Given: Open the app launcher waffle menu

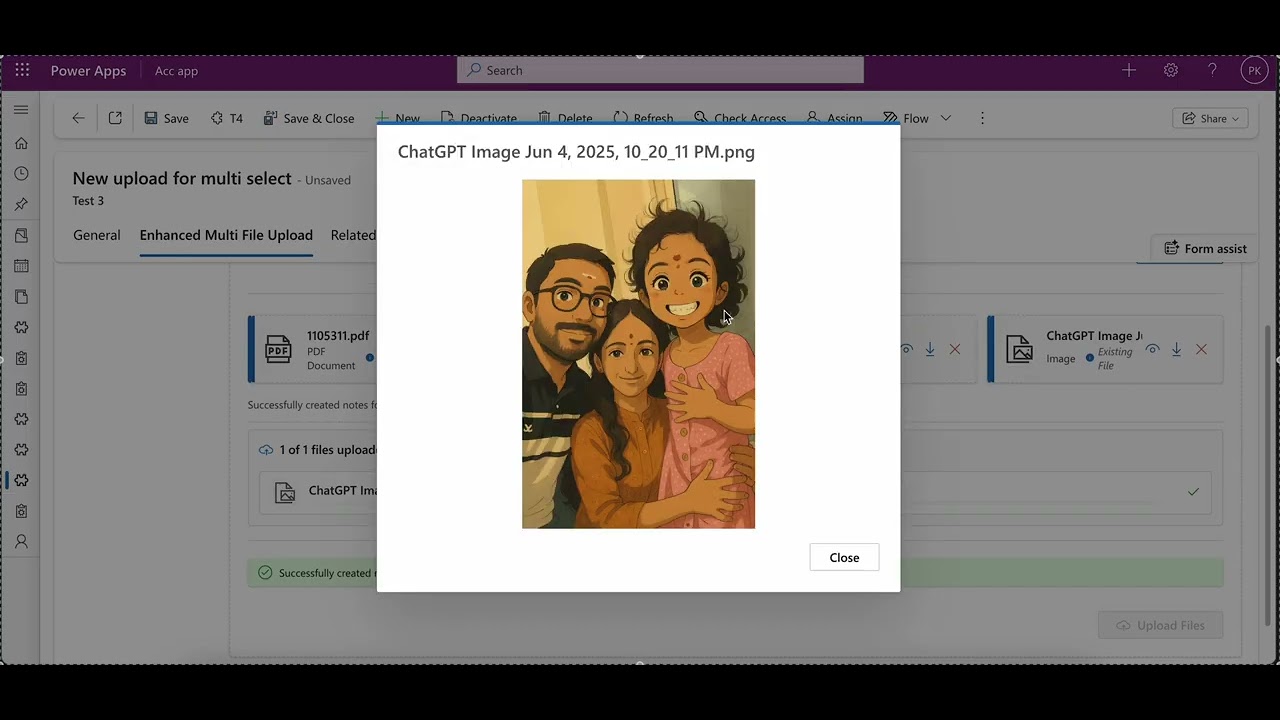Looking at the screenshot, I should (22, 70).
